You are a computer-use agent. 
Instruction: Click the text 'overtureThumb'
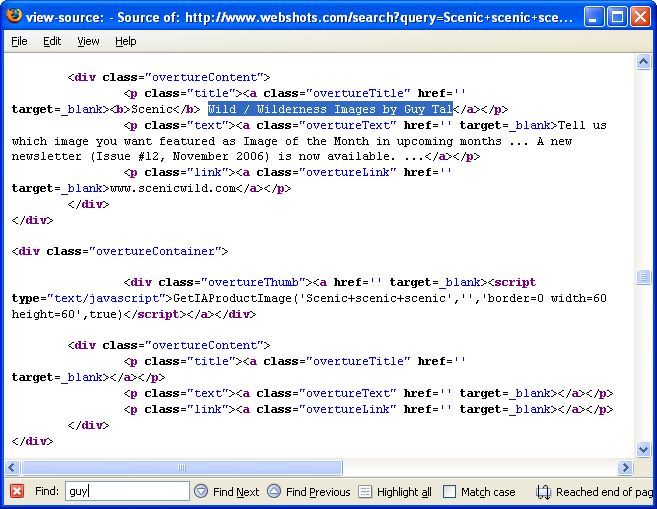click(253, 282)
